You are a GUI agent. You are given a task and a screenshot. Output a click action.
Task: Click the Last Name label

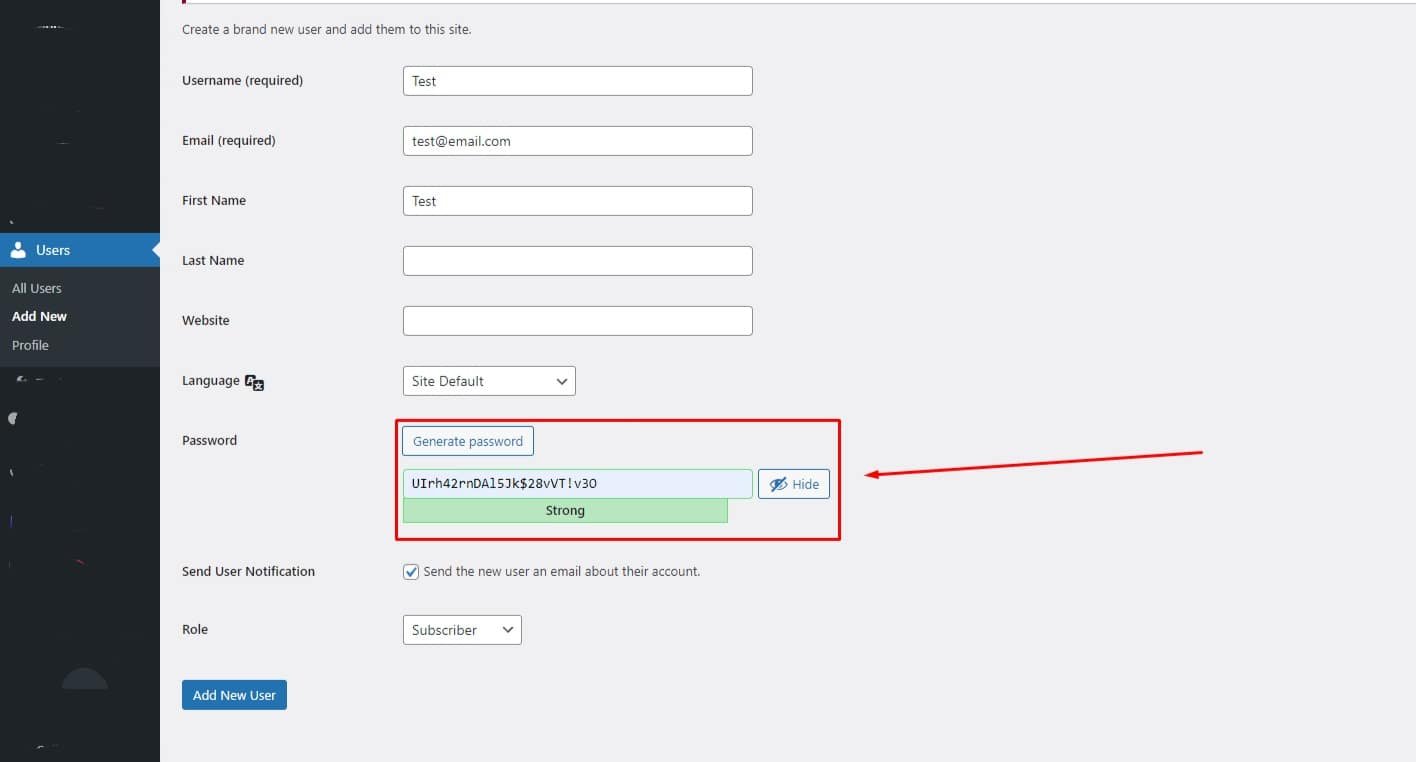213,260
